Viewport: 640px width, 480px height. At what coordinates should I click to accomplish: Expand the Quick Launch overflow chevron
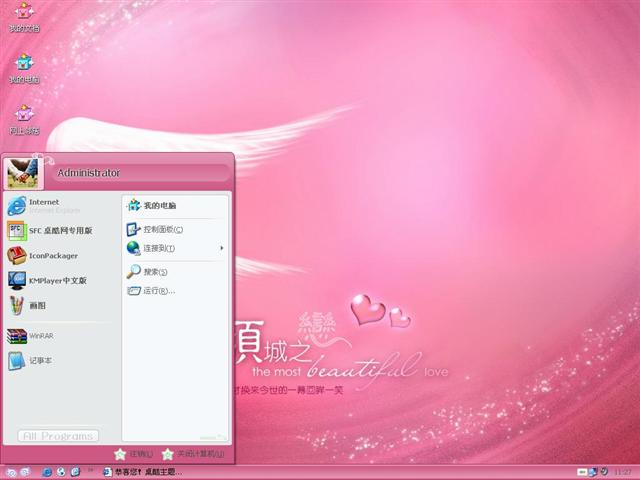pyautogui.click(x=90, y=471)
